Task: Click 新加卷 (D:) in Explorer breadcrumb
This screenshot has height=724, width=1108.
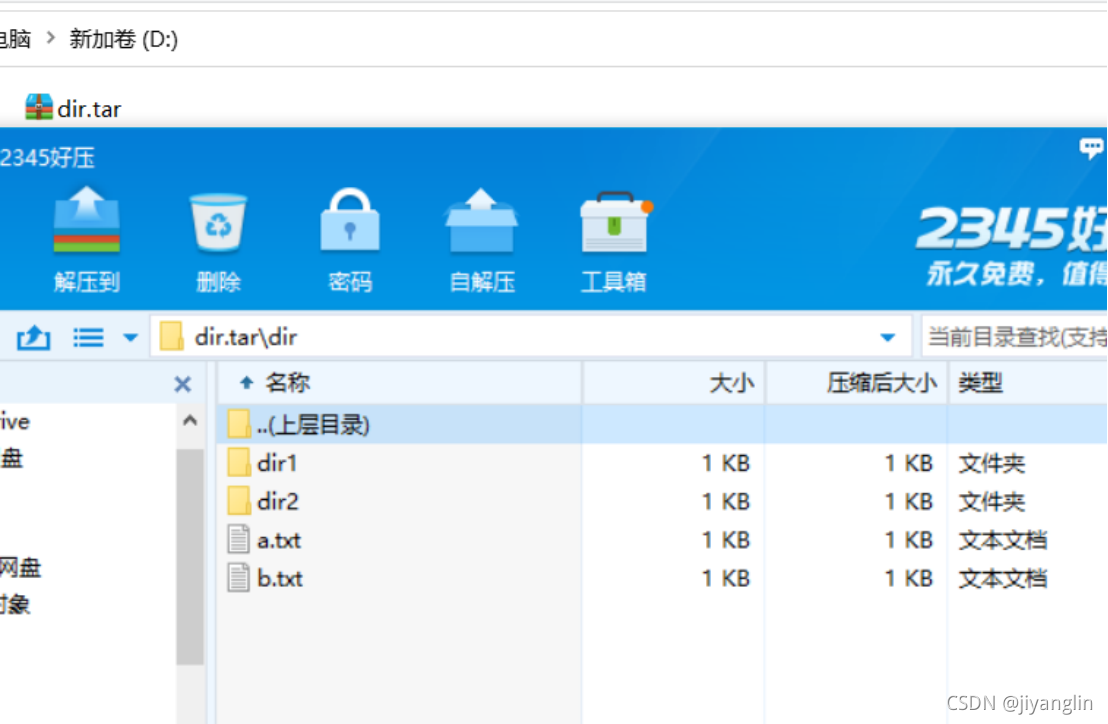Action: (x=124, y=39)
